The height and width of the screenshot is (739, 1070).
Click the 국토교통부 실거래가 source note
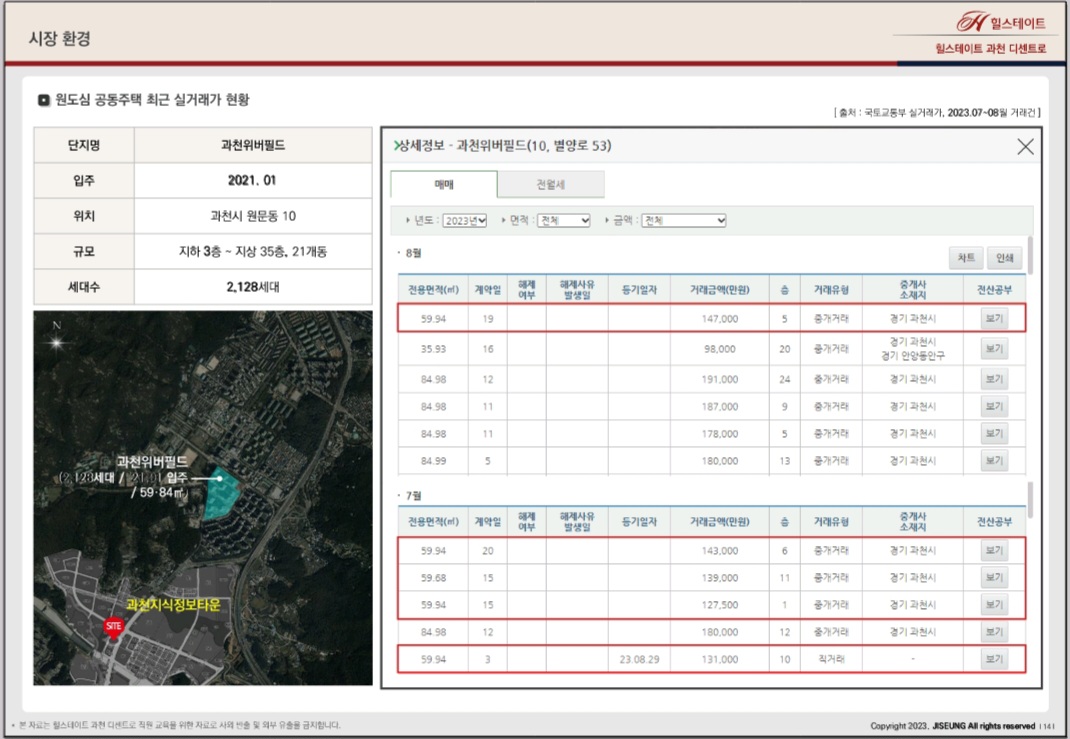click(937, 112)
